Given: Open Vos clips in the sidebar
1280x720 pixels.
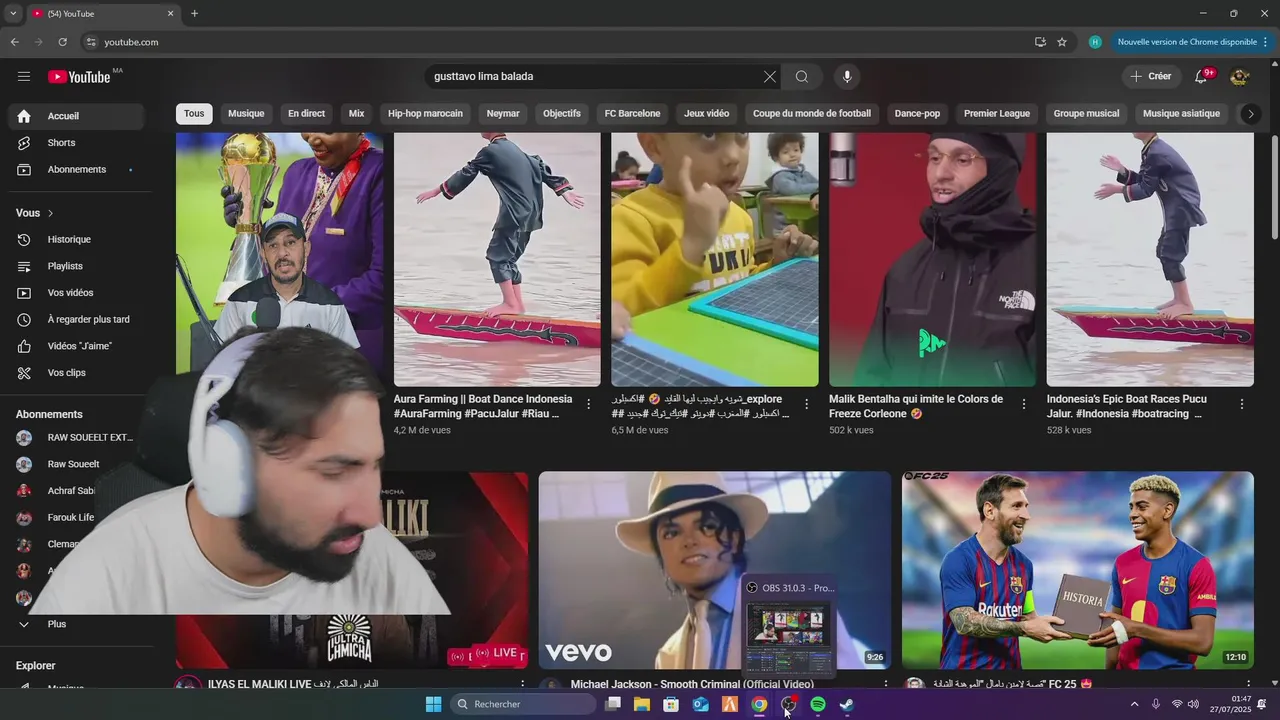Looking at the screenshot, I should click(x=76, y=373).
